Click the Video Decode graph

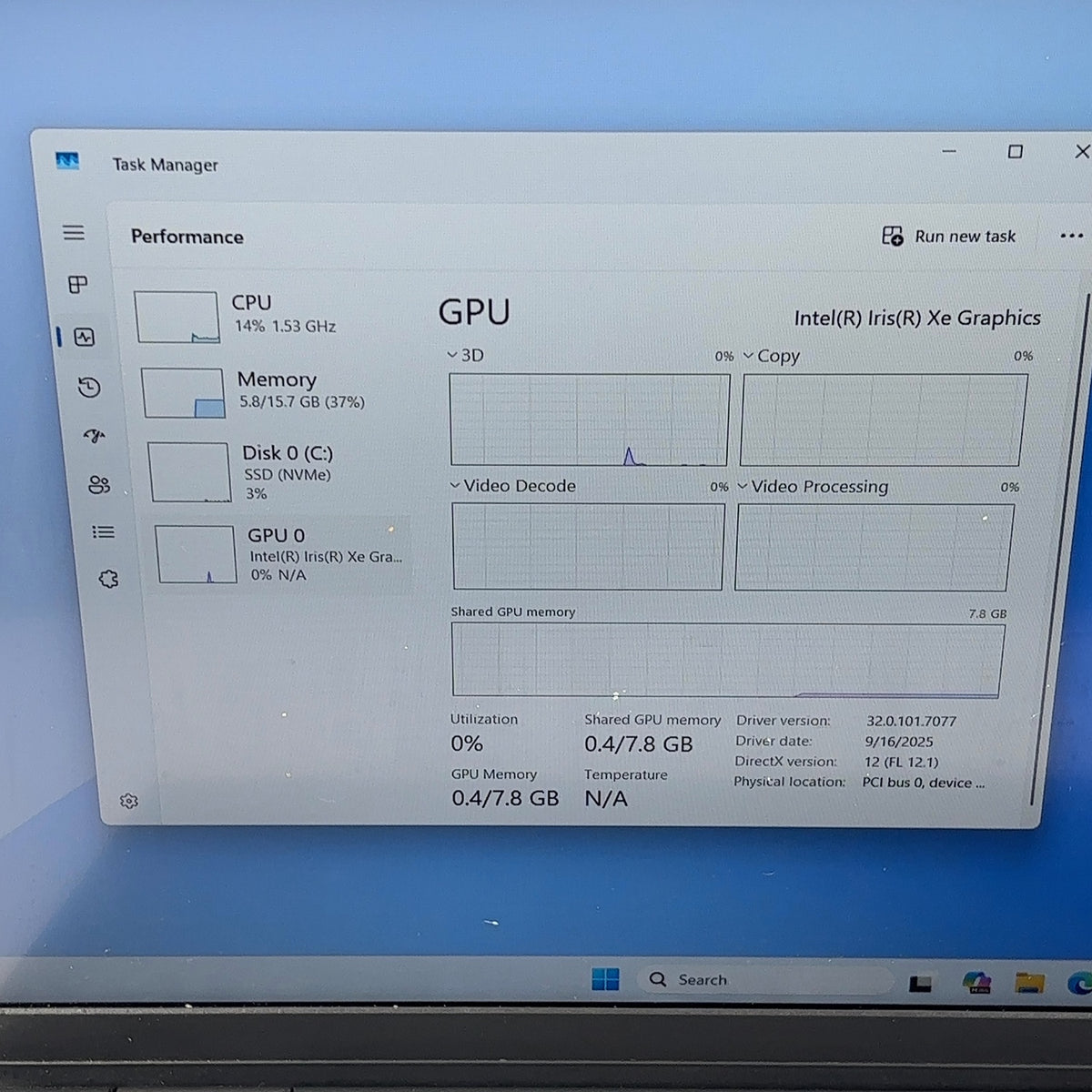click(x=588, y=546)
